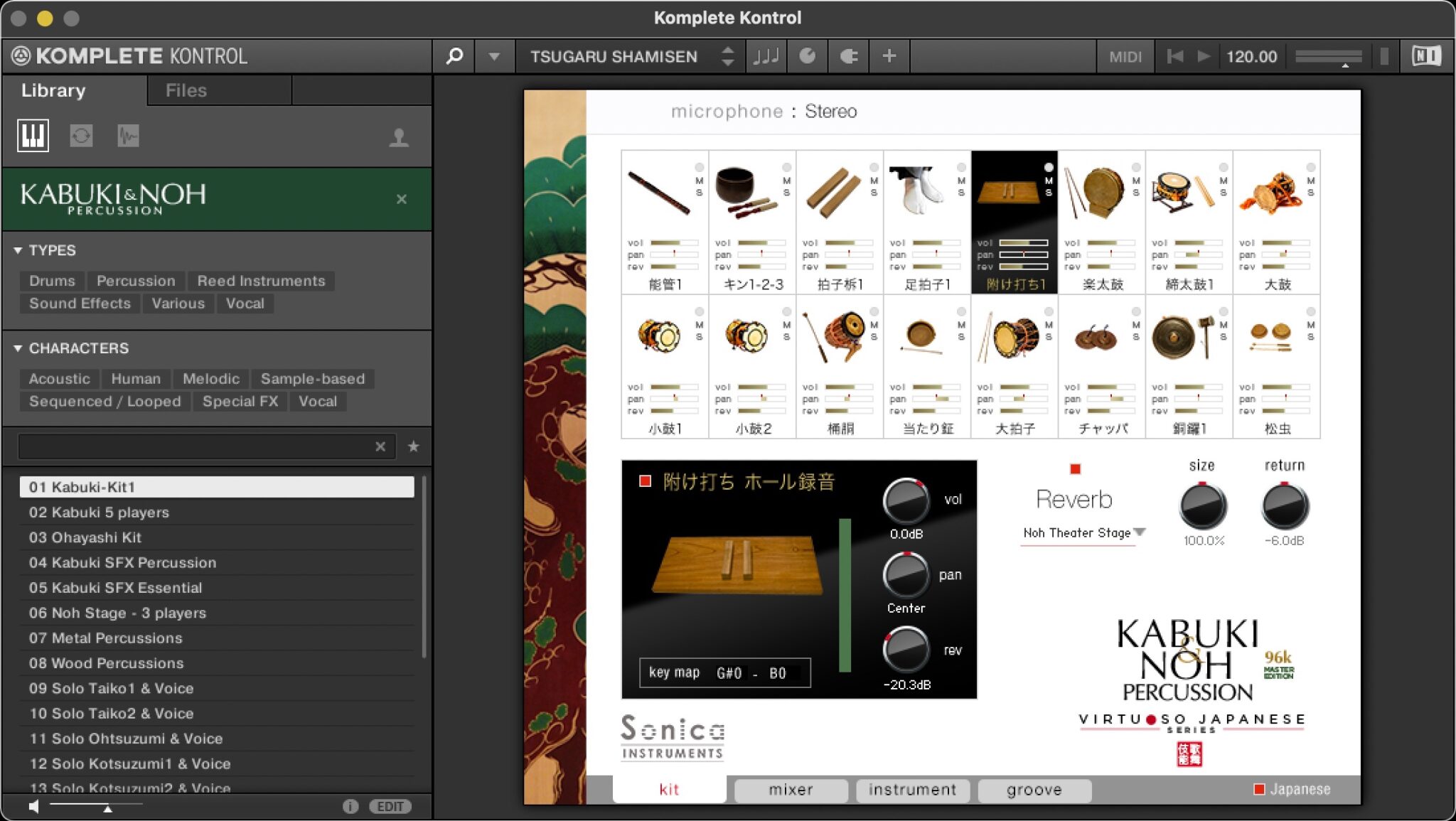1456x821 pixels.
Task: Switch to the Files tab
Action: coord(186,90)
